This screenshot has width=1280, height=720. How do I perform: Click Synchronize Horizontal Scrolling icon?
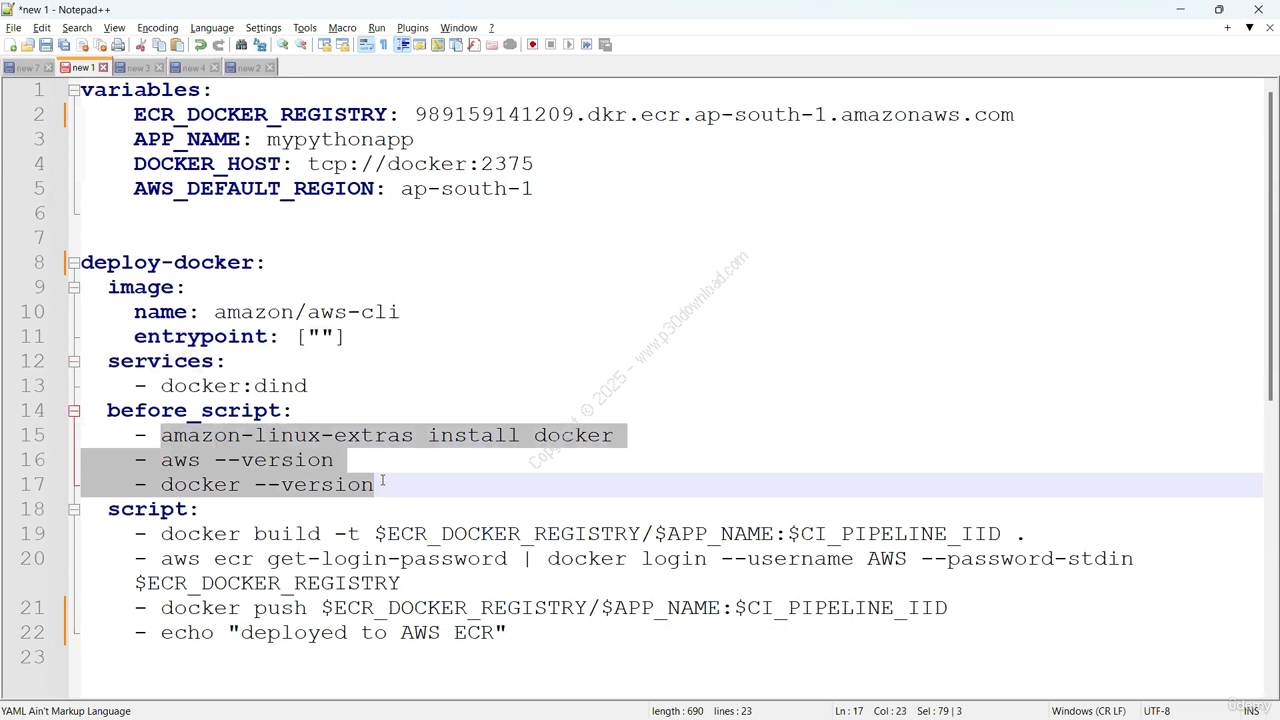(342, 45)
